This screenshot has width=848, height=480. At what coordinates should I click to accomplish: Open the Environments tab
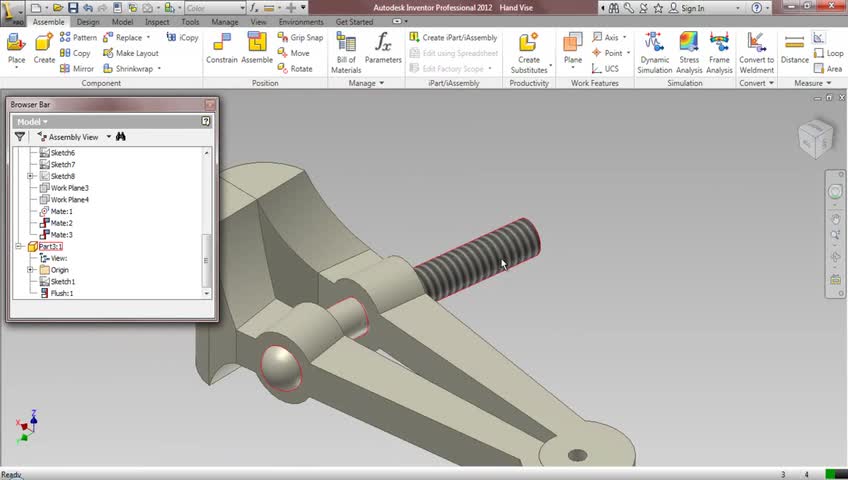[x=301, y=22]
